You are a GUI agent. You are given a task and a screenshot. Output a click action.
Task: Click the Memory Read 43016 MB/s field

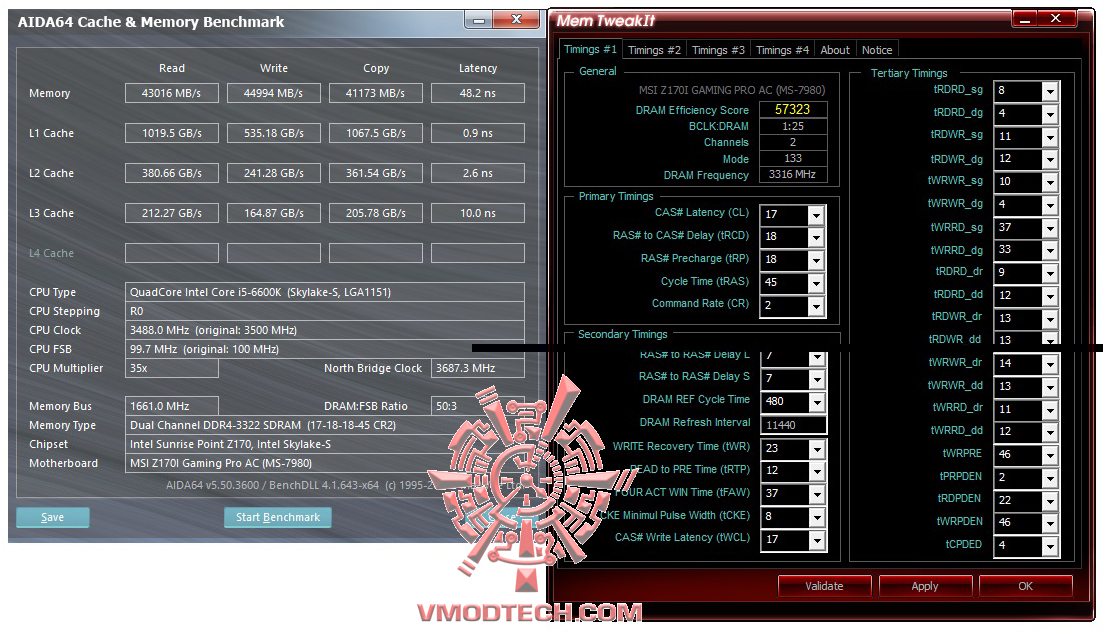(172, 93)
